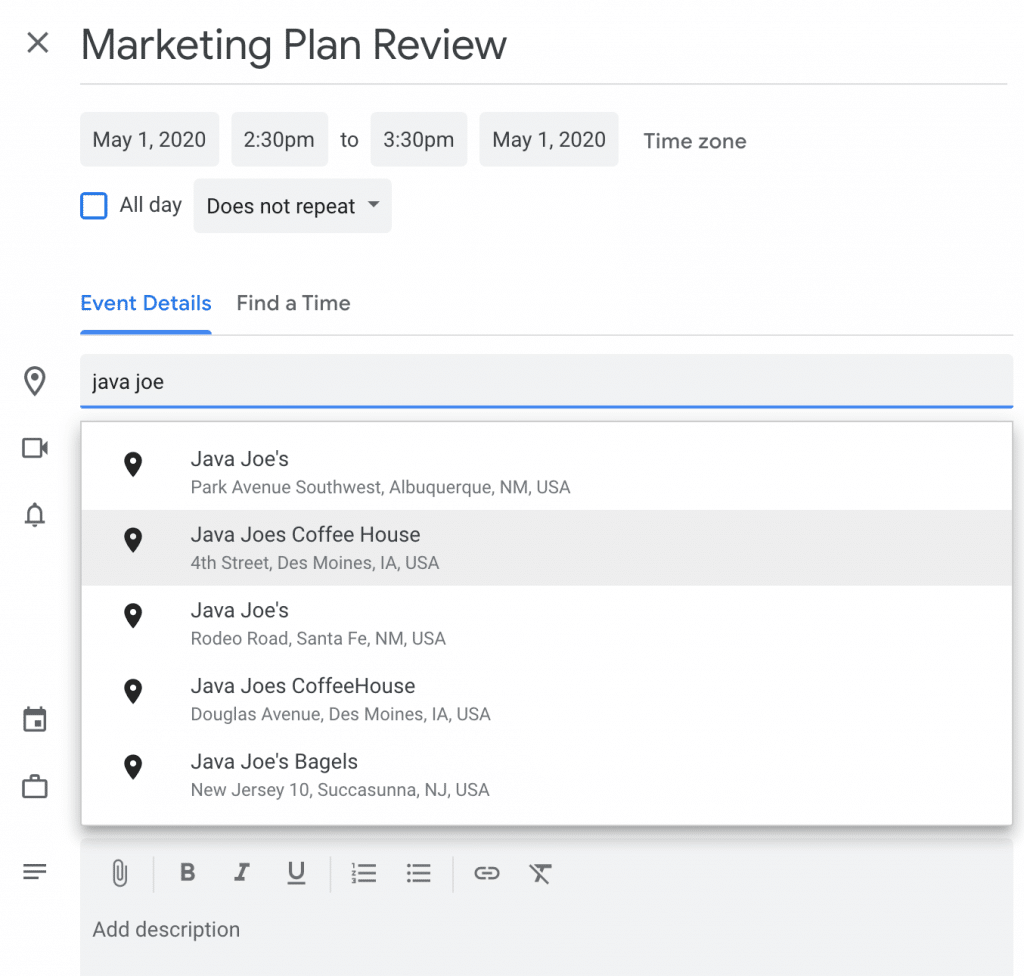Image resolution: width=1024 pixels, height=976 pixels.
Task: Open the Does not repeat dropdown
Action: [x=292, y=206]
